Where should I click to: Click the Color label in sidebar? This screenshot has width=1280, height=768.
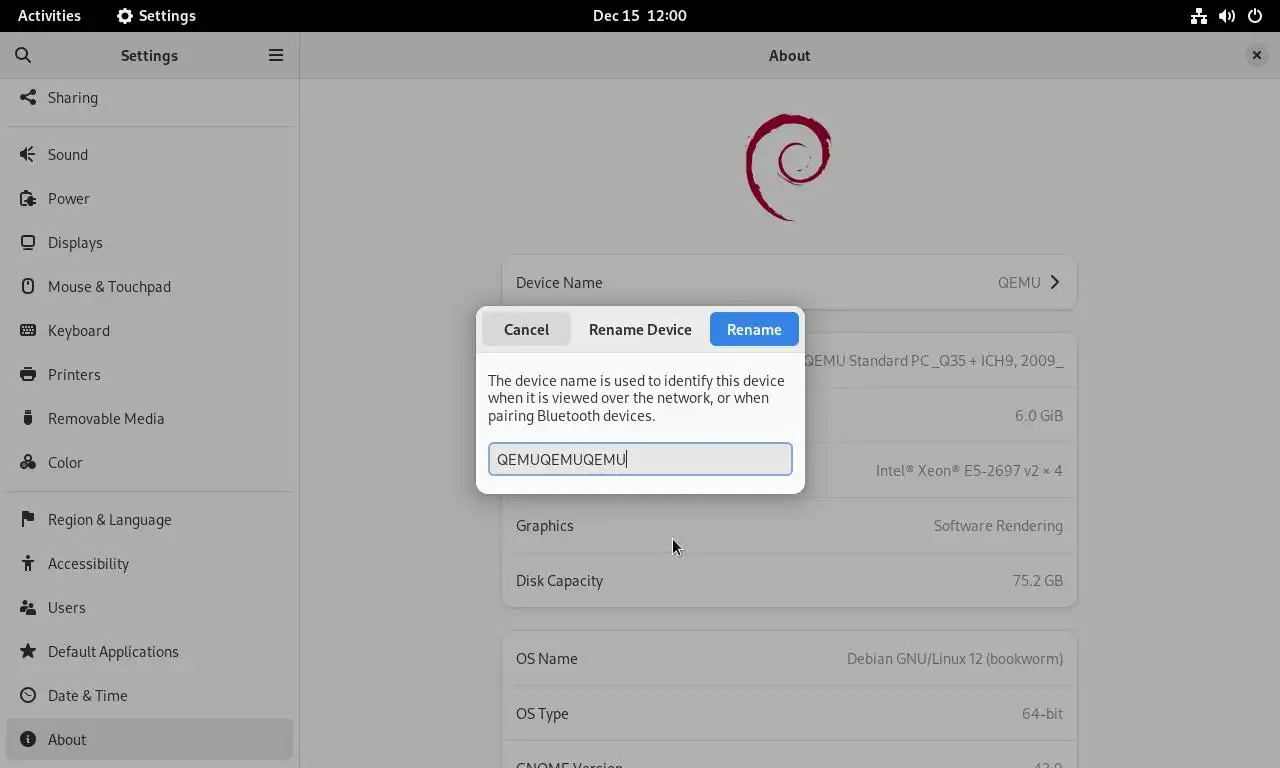click(65, 462)
